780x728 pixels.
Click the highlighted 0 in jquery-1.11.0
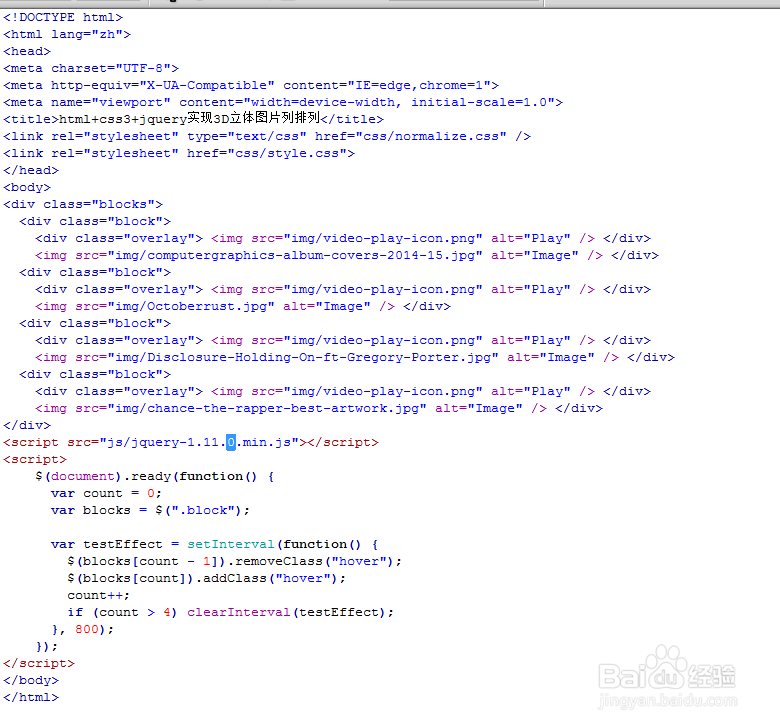231,442
